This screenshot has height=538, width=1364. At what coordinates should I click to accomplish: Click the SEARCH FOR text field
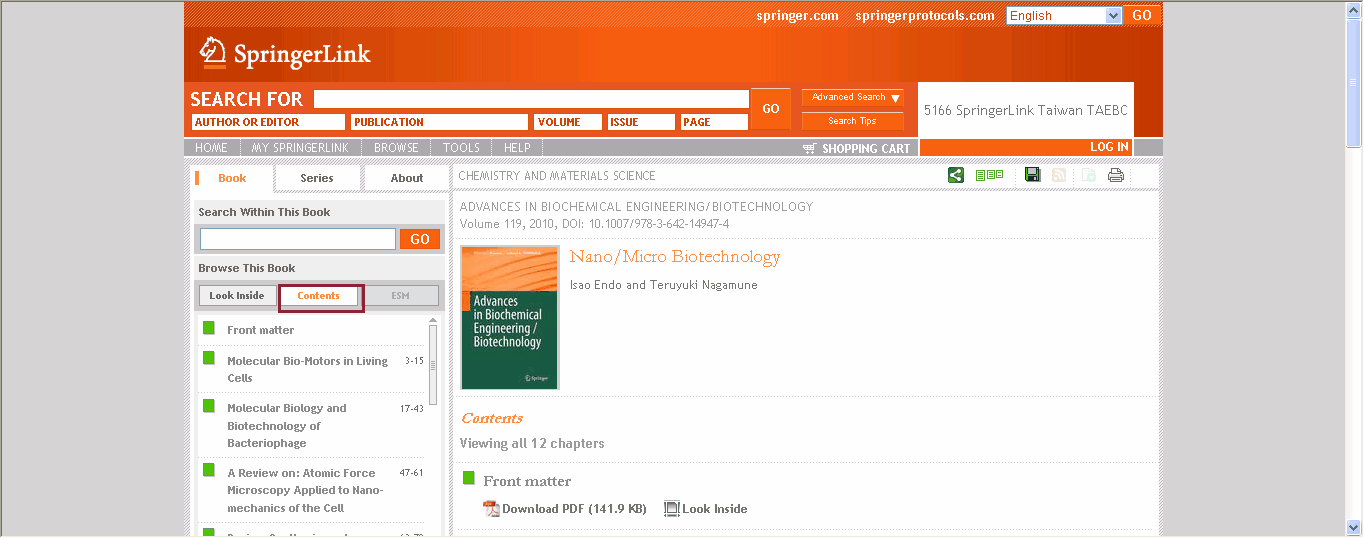pyautogui.click(x=531, y=99)
